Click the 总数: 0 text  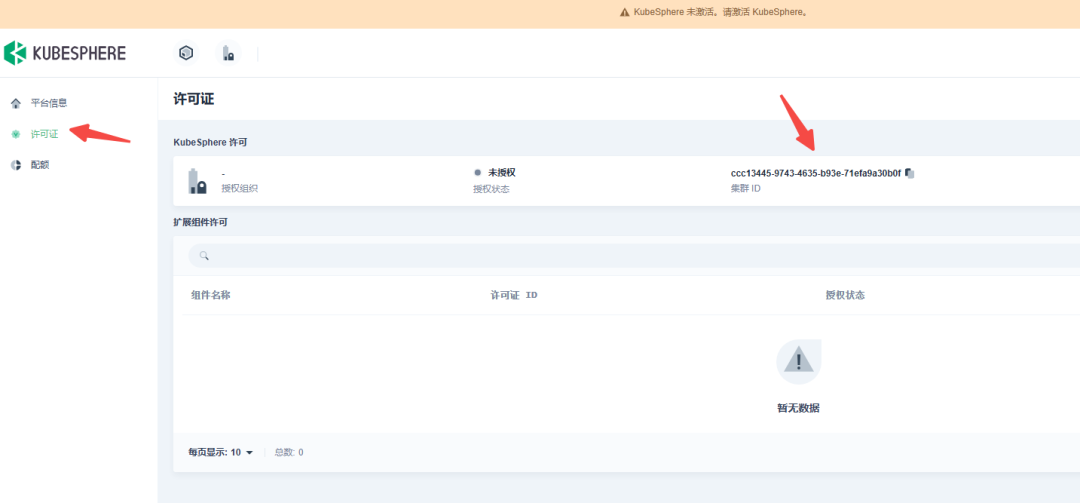pos(289,453)
